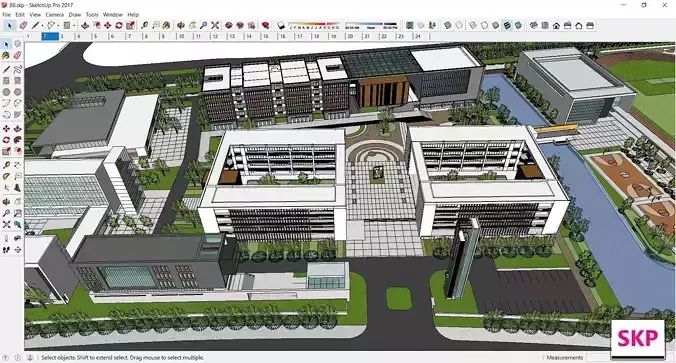Enable Monochrome face style
This screenshot has height=363, width=676.
[x=518, y=25]
